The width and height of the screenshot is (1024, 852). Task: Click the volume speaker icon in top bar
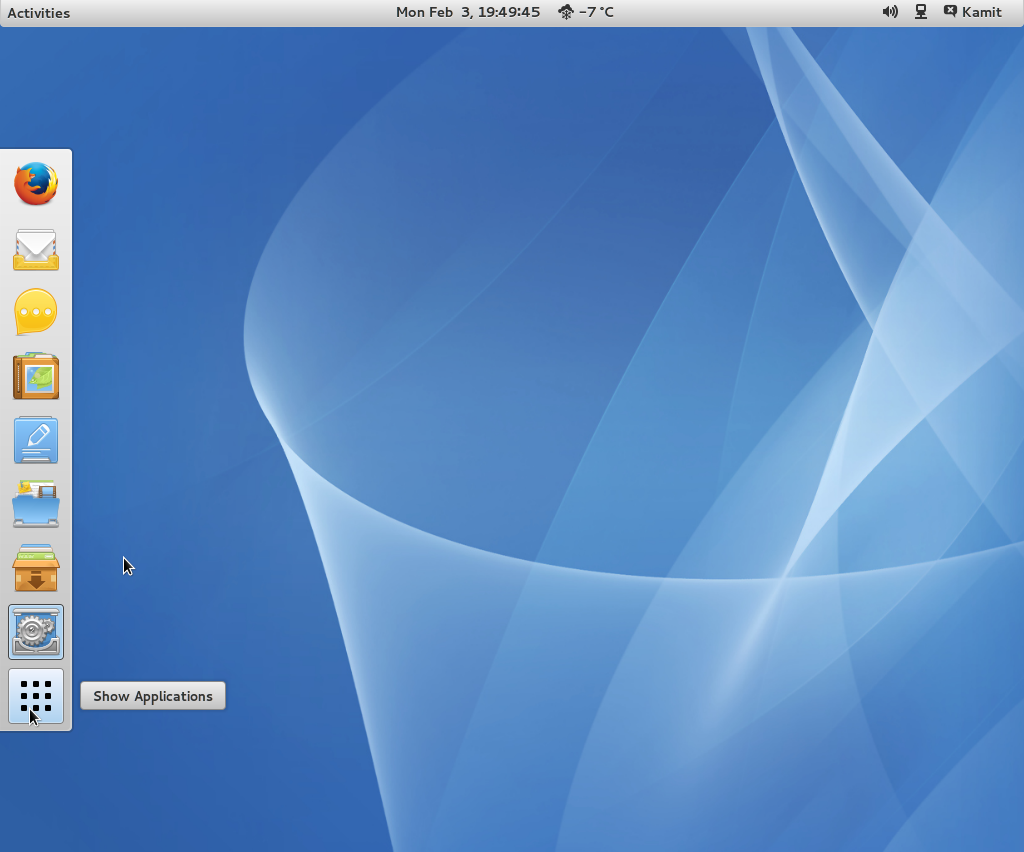tap(889, 12)
